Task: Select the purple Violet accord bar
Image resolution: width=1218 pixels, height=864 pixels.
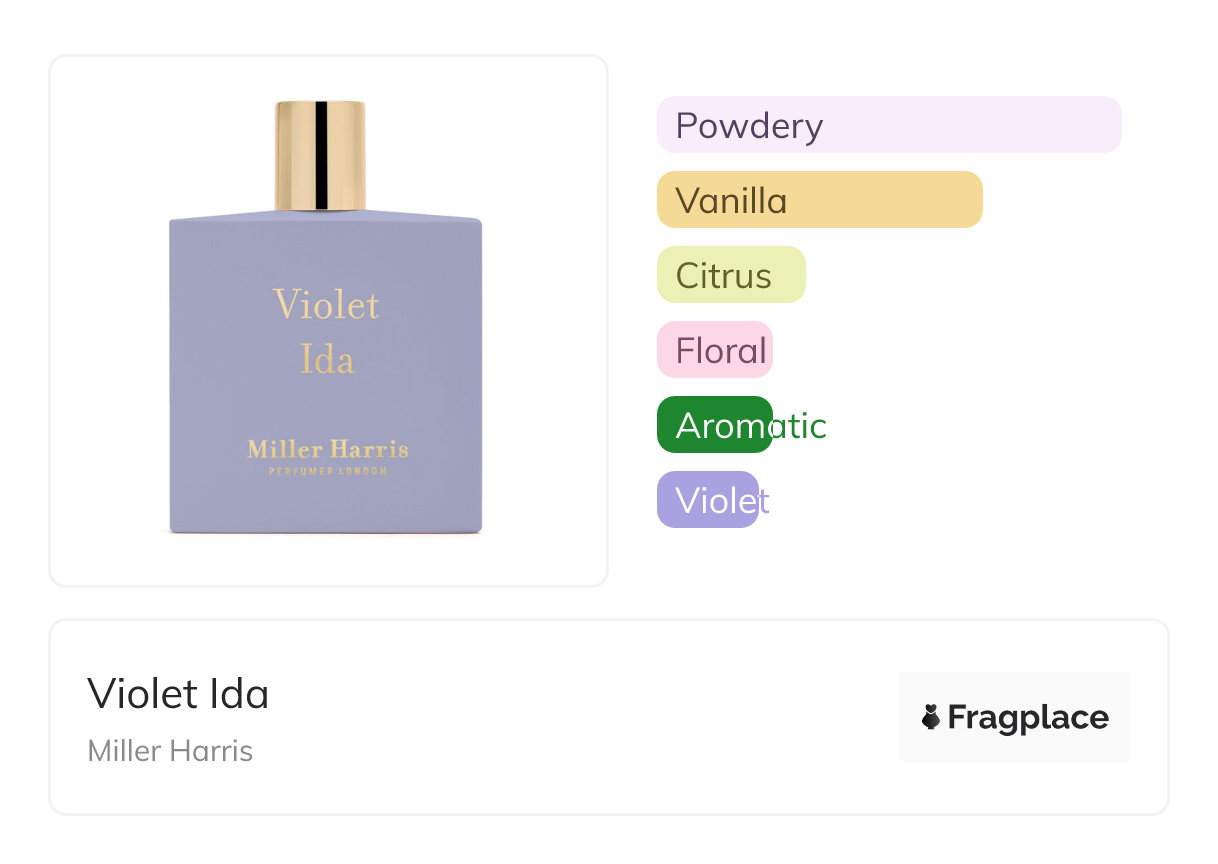Action: pyautogui.click(x=707, y=500)
